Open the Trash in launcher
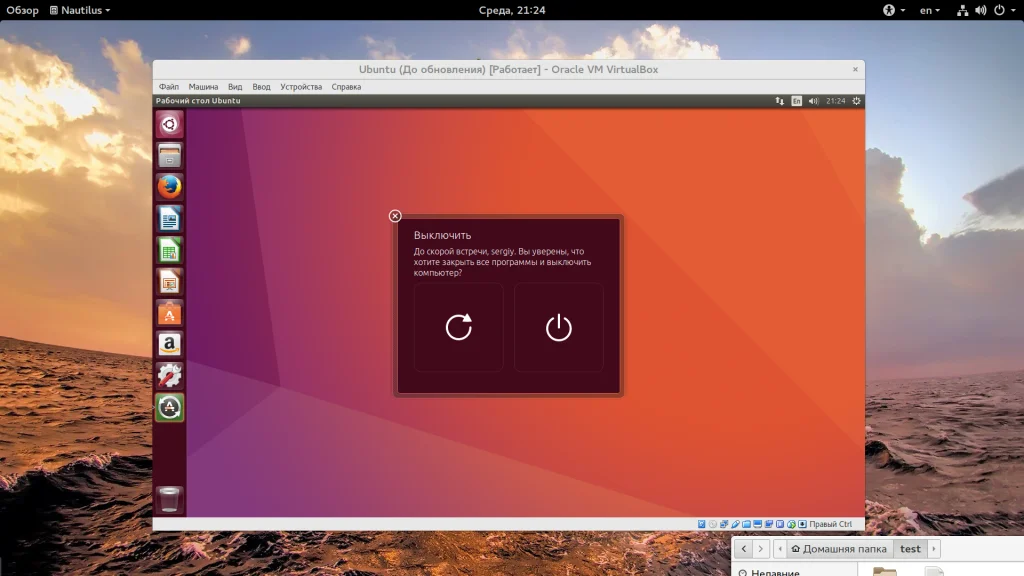The width and height of the screenshot is (1024, 576). point(170,499)
